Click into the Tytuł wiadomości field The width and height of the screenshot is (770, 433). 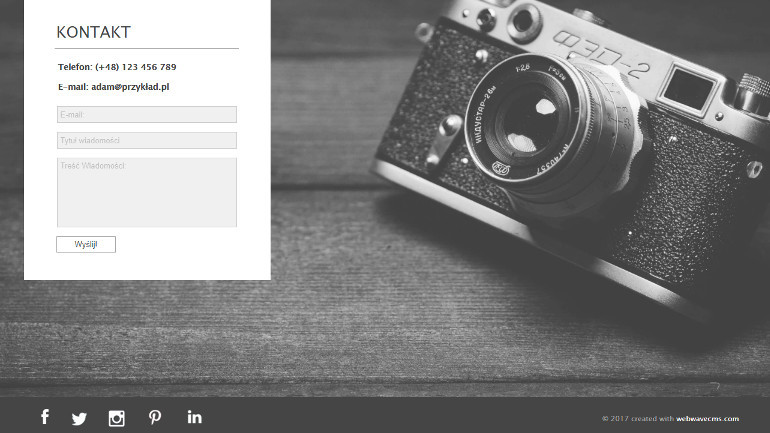[x=147, y=140]
